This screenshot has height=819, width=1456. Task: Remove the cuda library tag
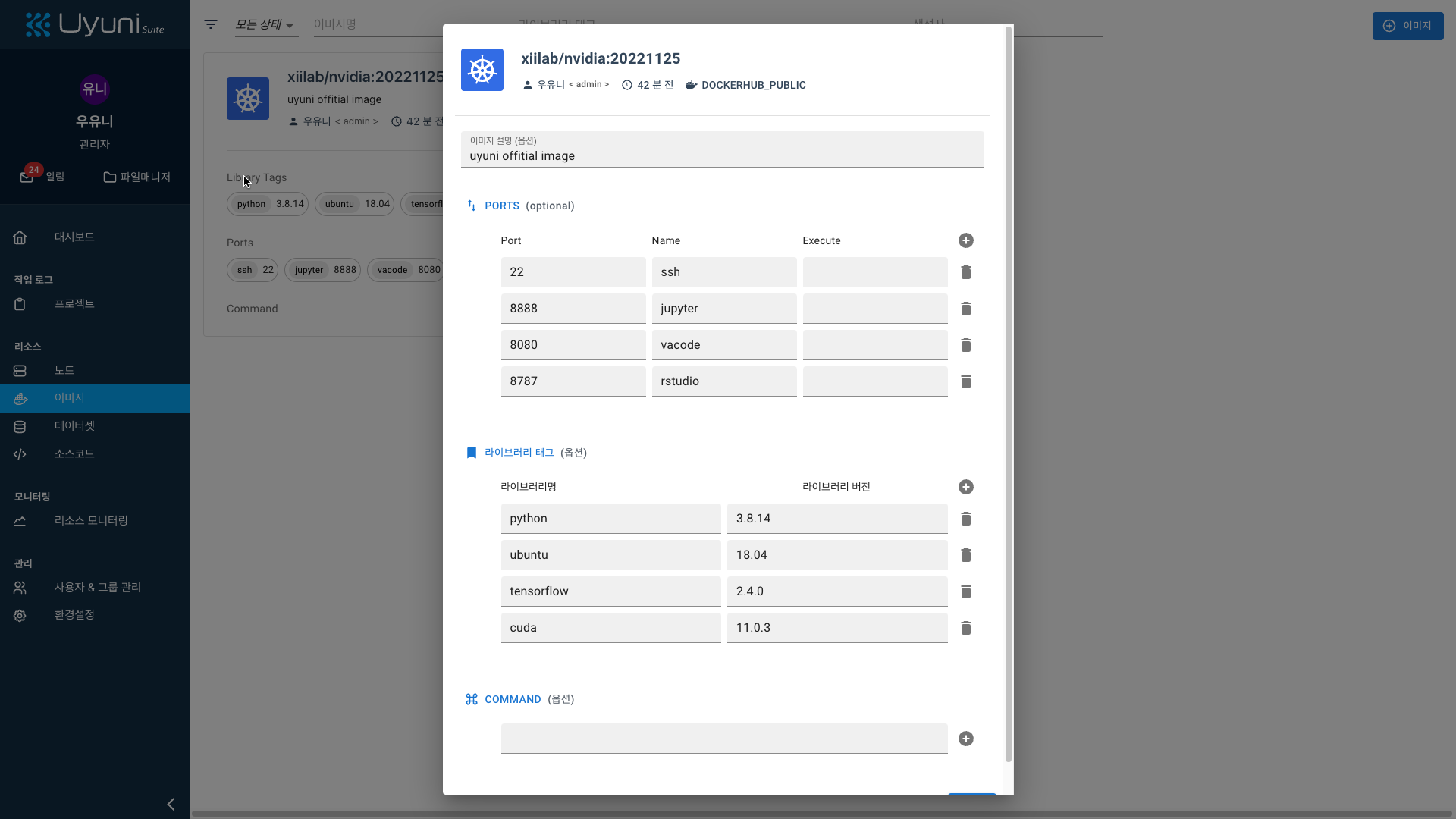tap(965, 628)
